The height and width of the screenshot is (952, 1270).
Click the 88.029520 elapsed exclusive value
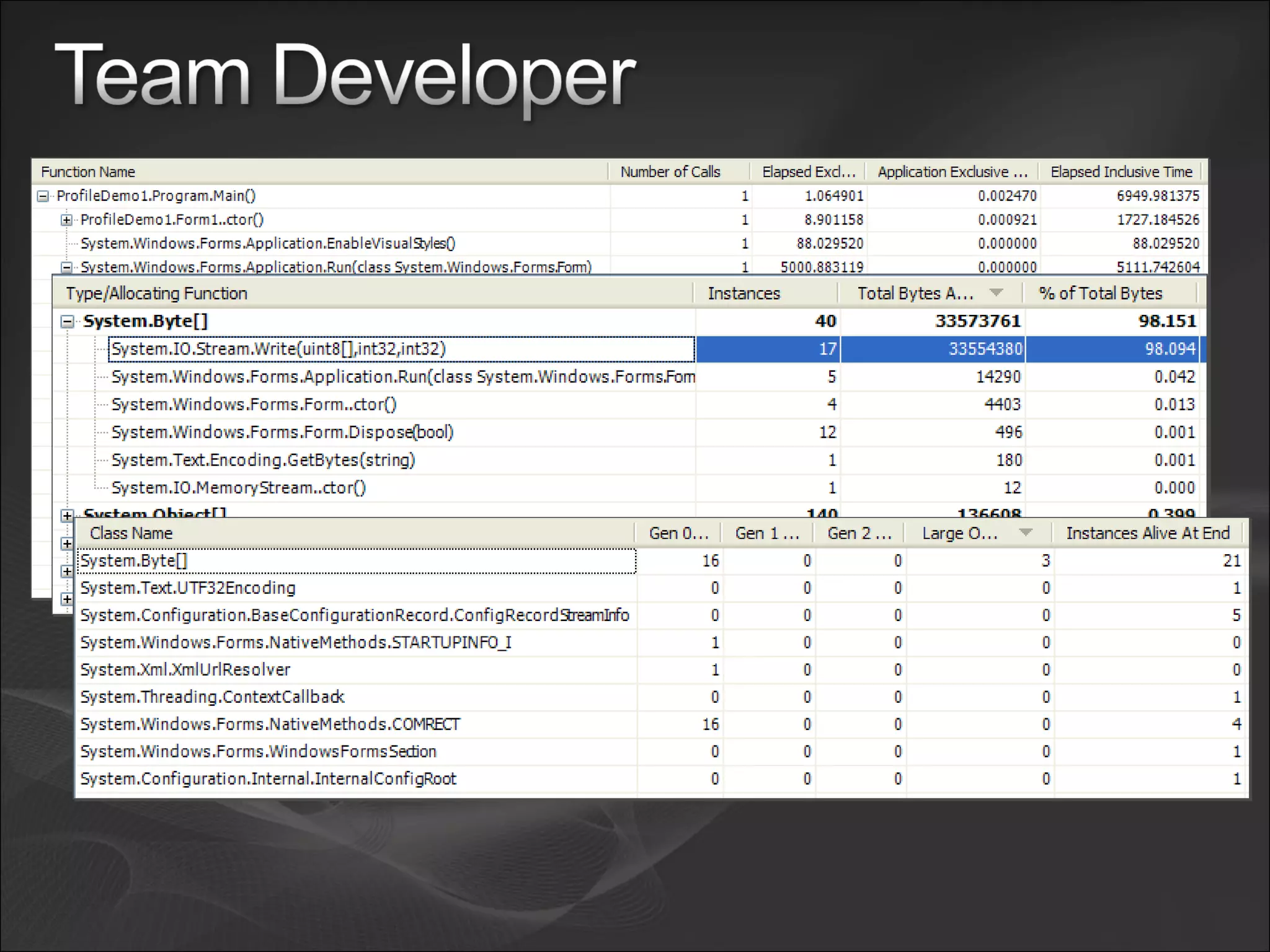point(830,244)
